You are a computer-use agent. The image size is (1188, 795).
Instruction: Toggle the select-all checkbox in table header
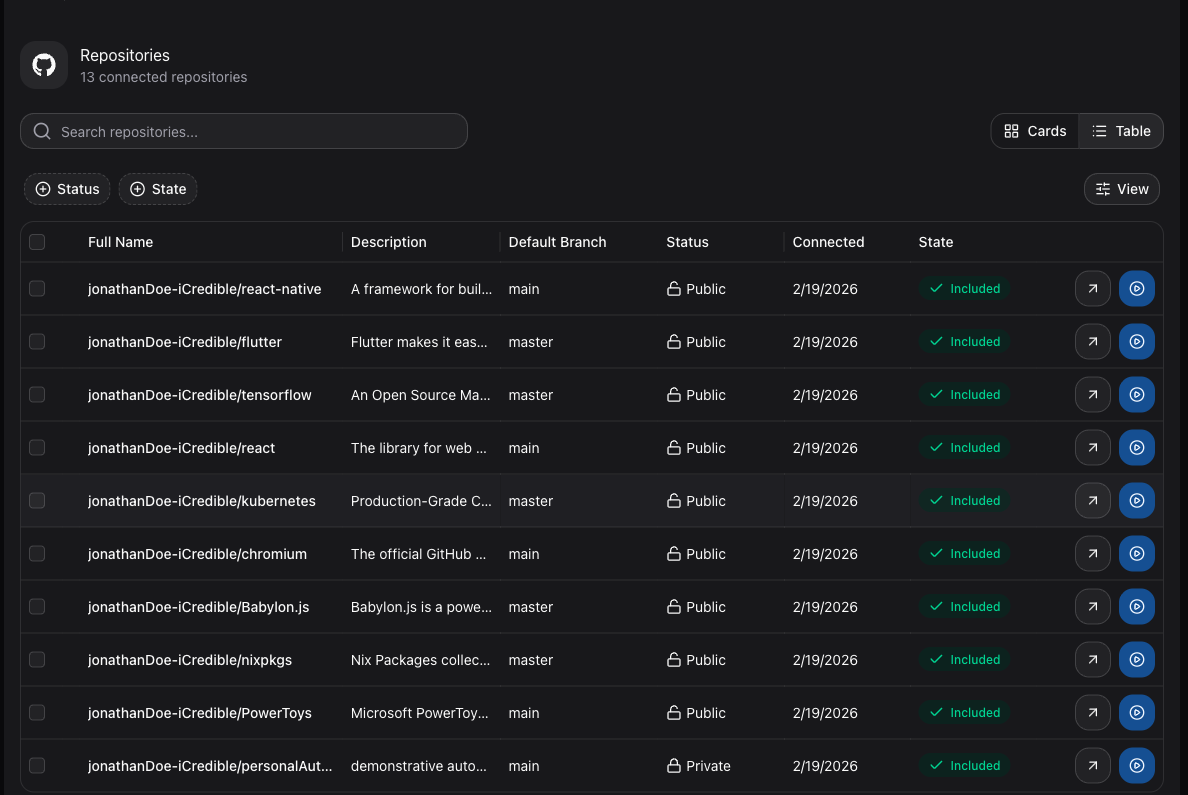point(37,242)
